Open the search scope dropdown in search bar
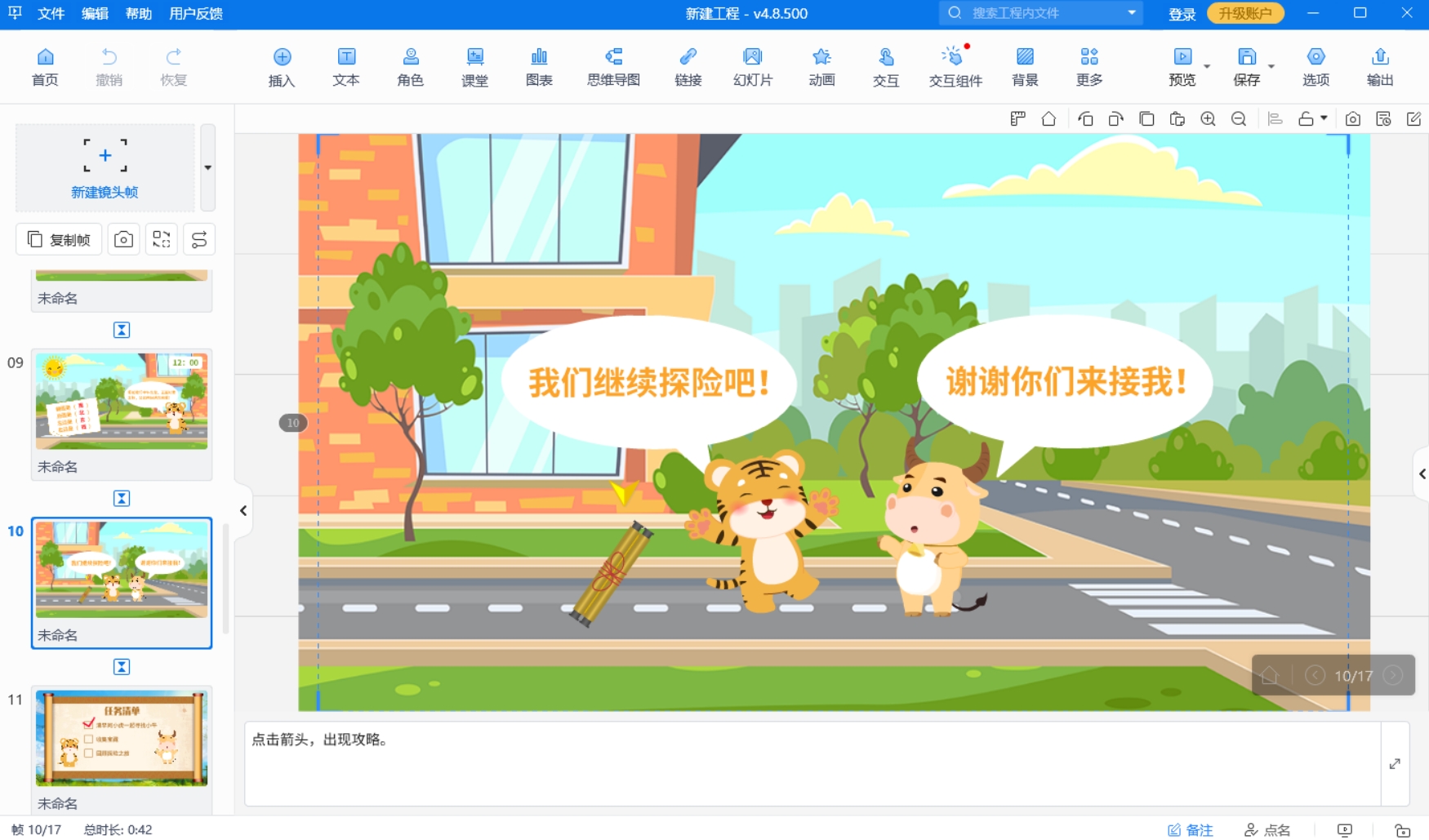This screenshot has width=1429, height=840. click(x=1131, y=13)
